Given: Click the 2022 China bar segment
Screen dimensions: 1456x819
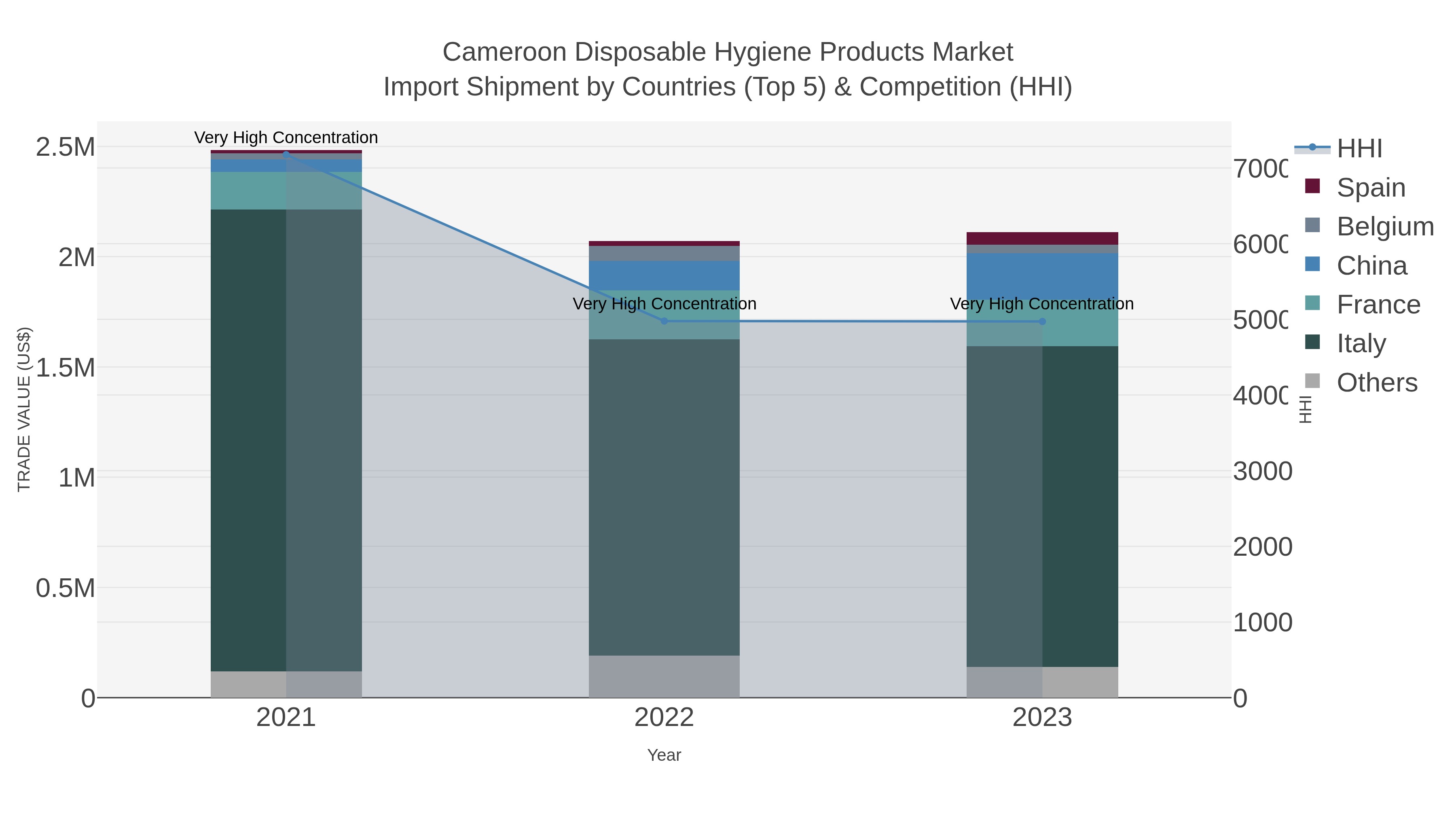Looking at the screenshot, I should [664, 275].
